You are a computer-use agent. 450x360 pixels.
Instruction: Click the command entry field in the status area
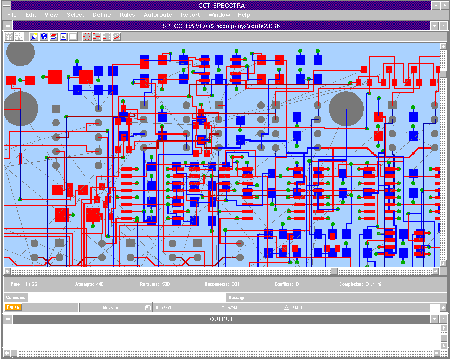[127, 297]
